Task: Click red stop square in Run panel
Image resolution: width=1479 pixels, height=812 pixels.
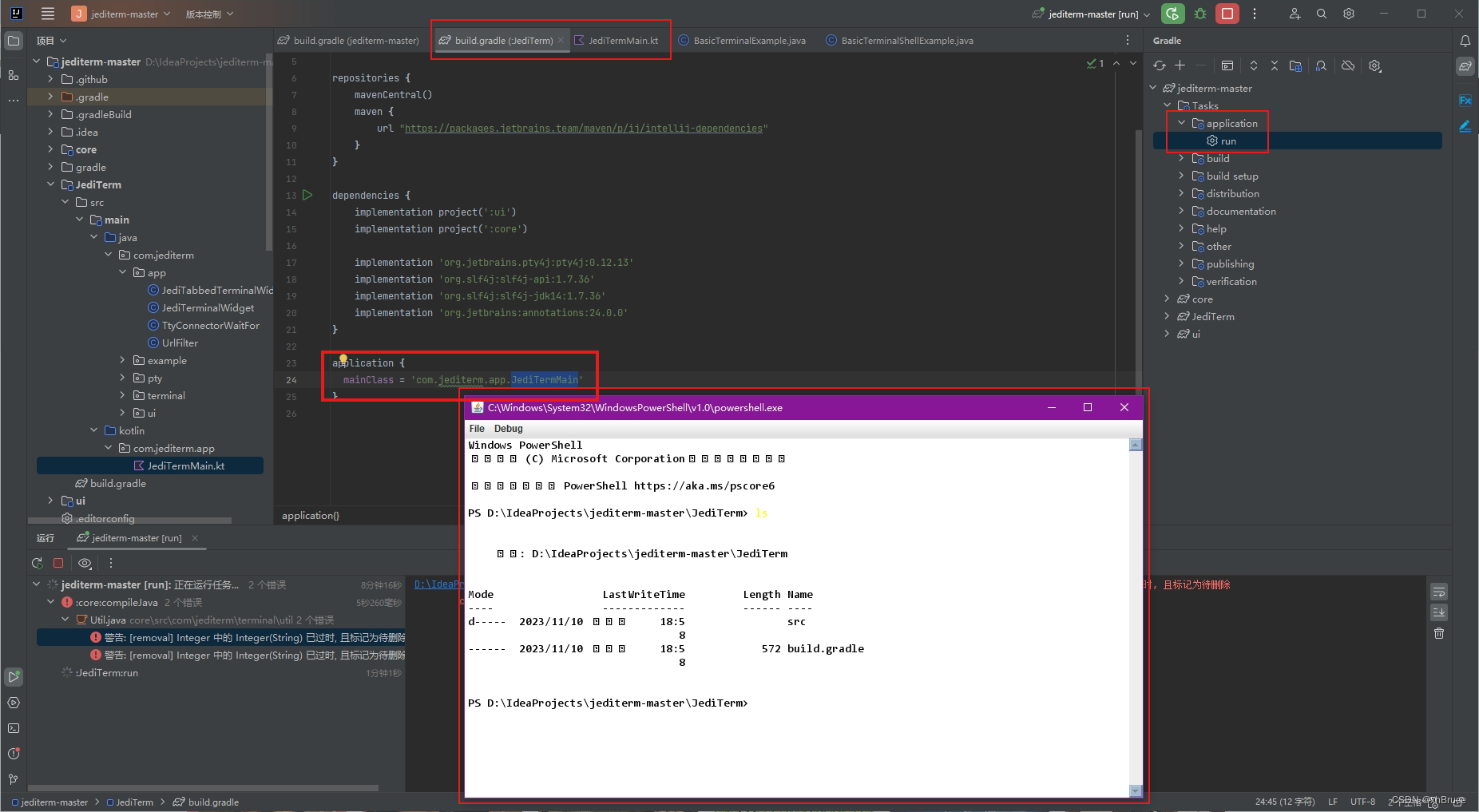Action: pyautogui.click(x=58, y=563)
